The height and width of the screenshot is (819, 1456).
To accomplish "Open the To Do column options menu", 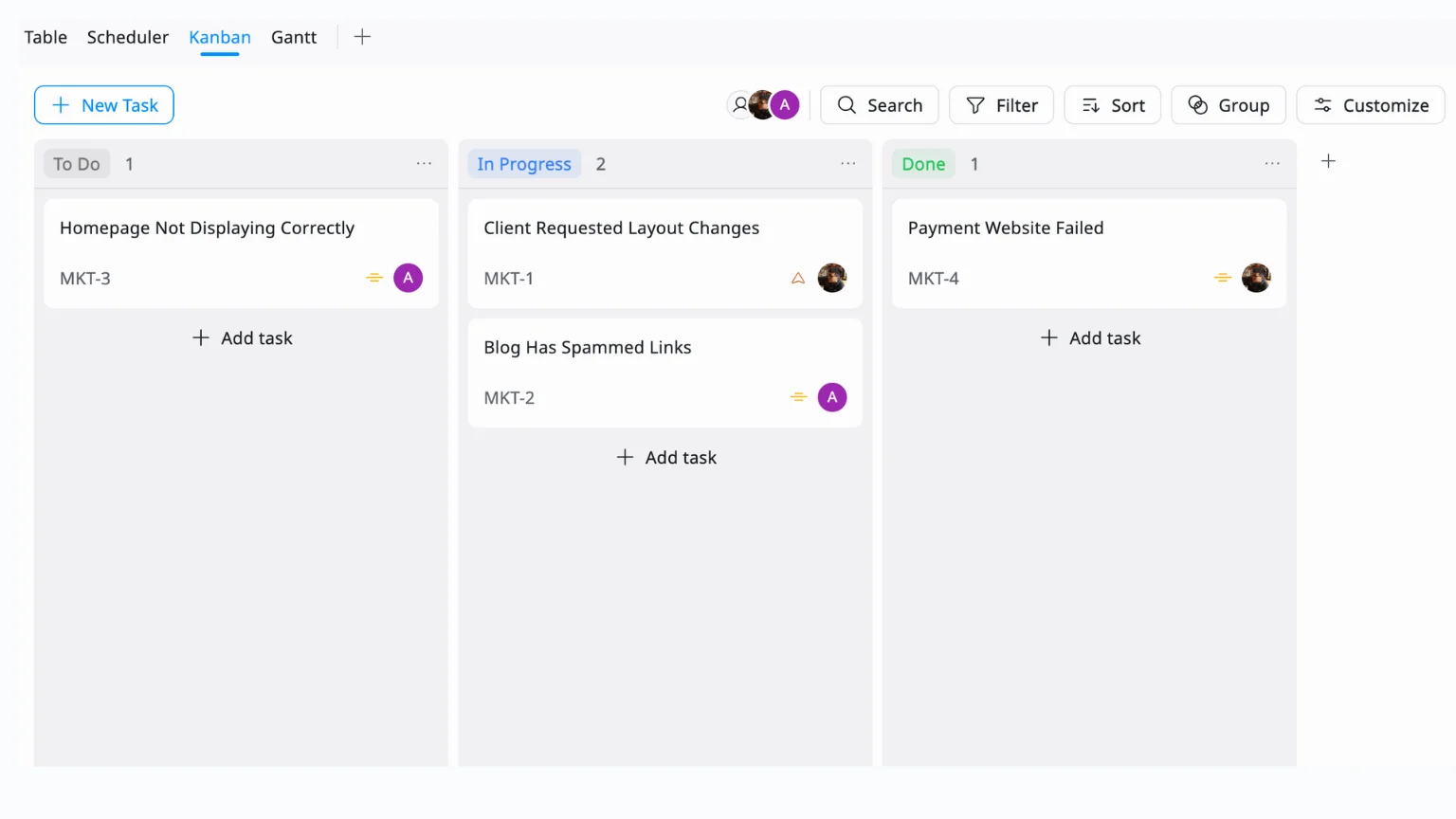I will tap(424, 164).
